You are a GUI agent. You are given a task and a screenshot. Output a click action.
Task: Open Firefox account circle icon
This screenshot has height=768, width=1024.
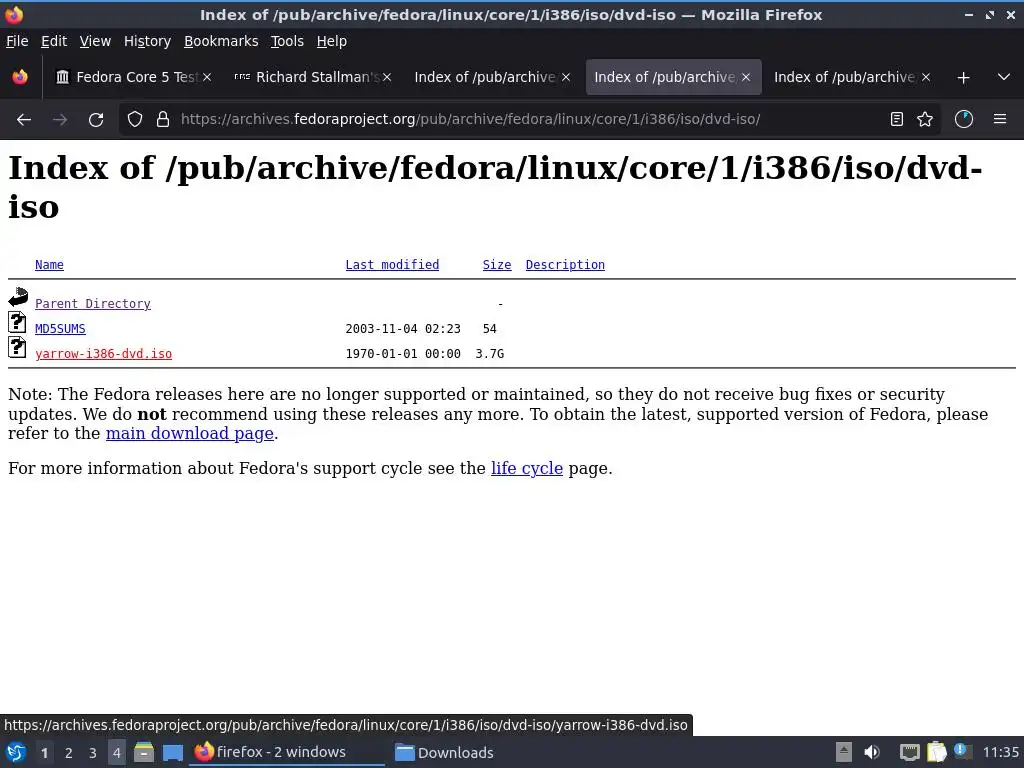click(964, 119)
